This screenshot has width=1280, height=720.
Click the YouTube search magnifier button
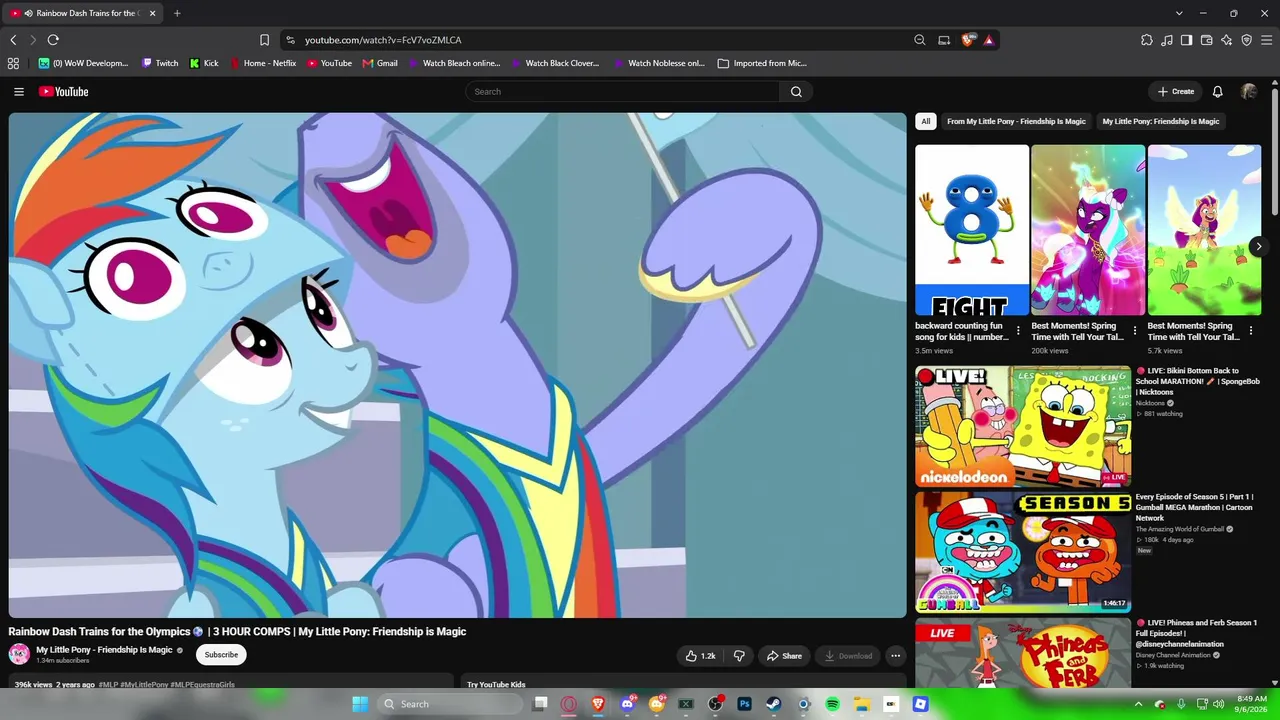tap(796, 92)
